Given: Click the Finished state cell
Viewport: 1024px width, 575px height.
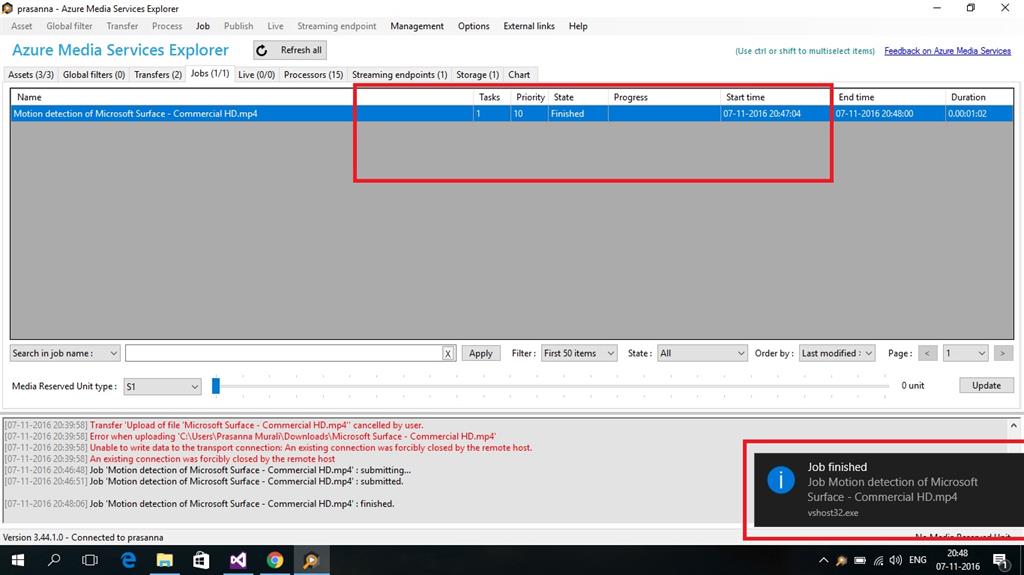Looking at the screenshot, I should click(578, 114).
